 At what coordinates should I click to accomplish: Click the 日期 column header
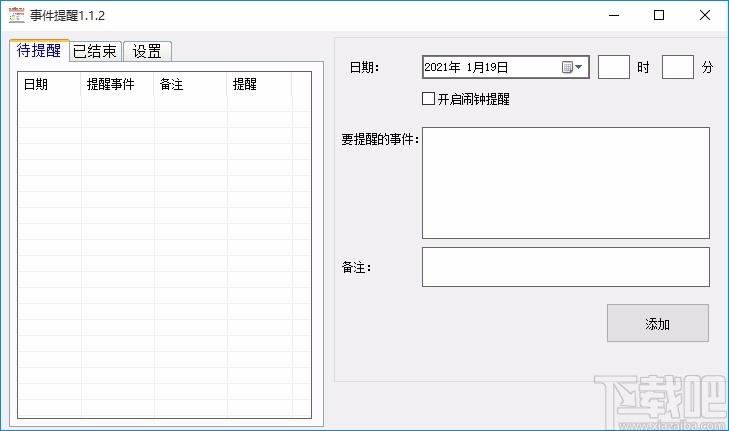[49, 84]
